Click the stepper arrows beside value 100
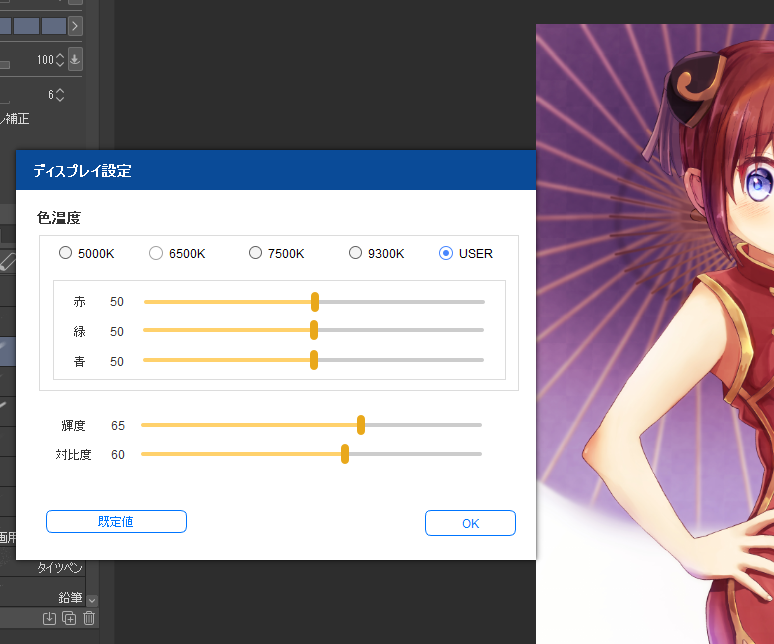 60,60
